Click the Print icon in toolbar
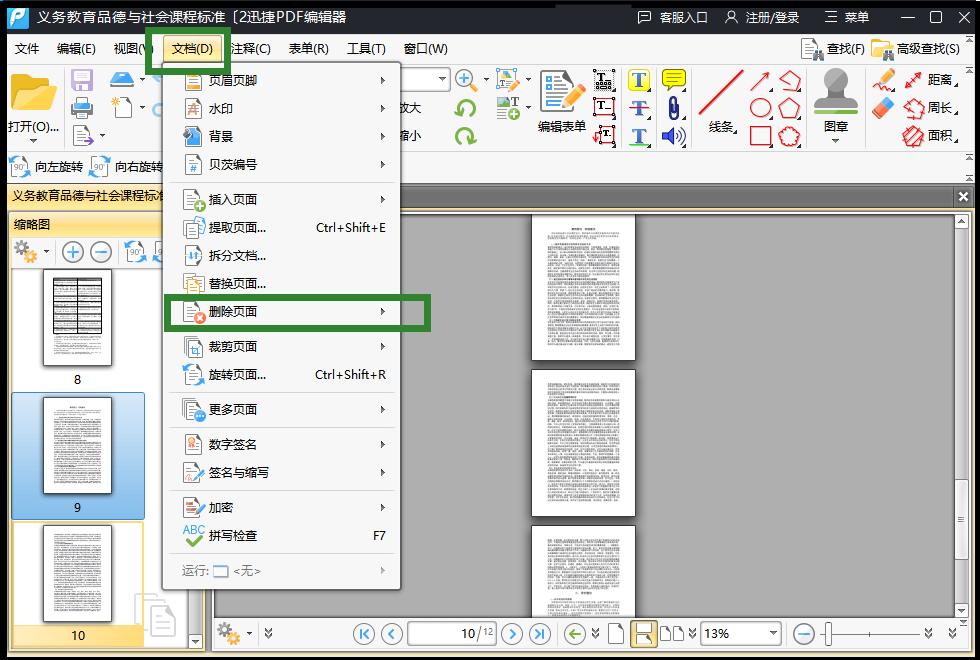Screen dimensions: 980x660 82,107
